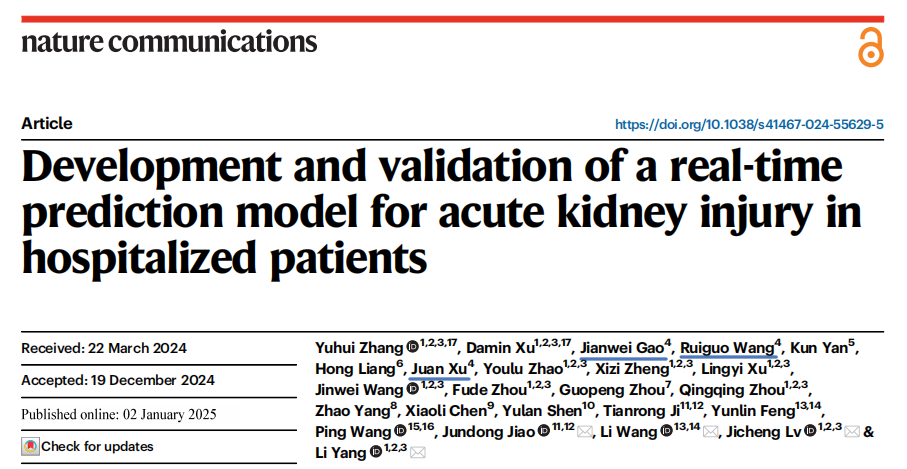Viewport: 907px width, 469px height.
Task: Click the Check for updates button
Action: pyautogui.click(x=88, y=446)
